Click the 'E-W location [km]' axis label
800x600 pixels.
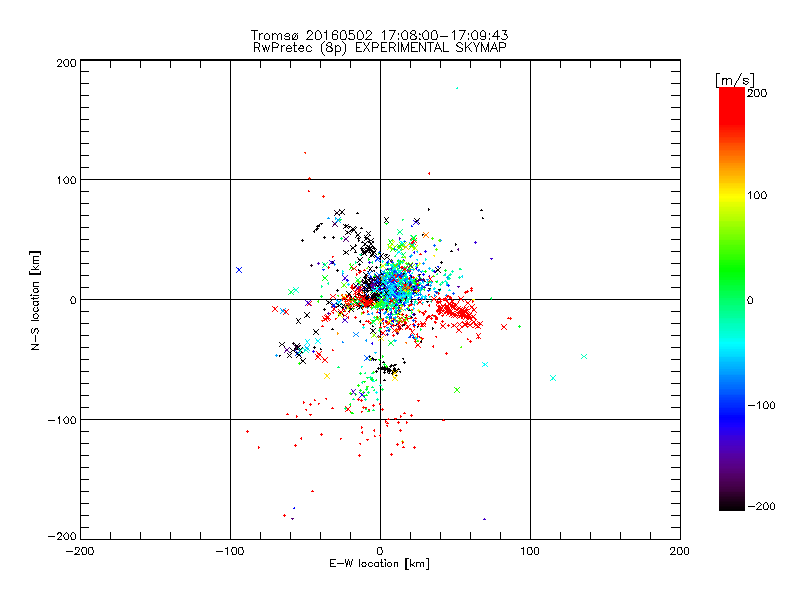click(380, 563)
